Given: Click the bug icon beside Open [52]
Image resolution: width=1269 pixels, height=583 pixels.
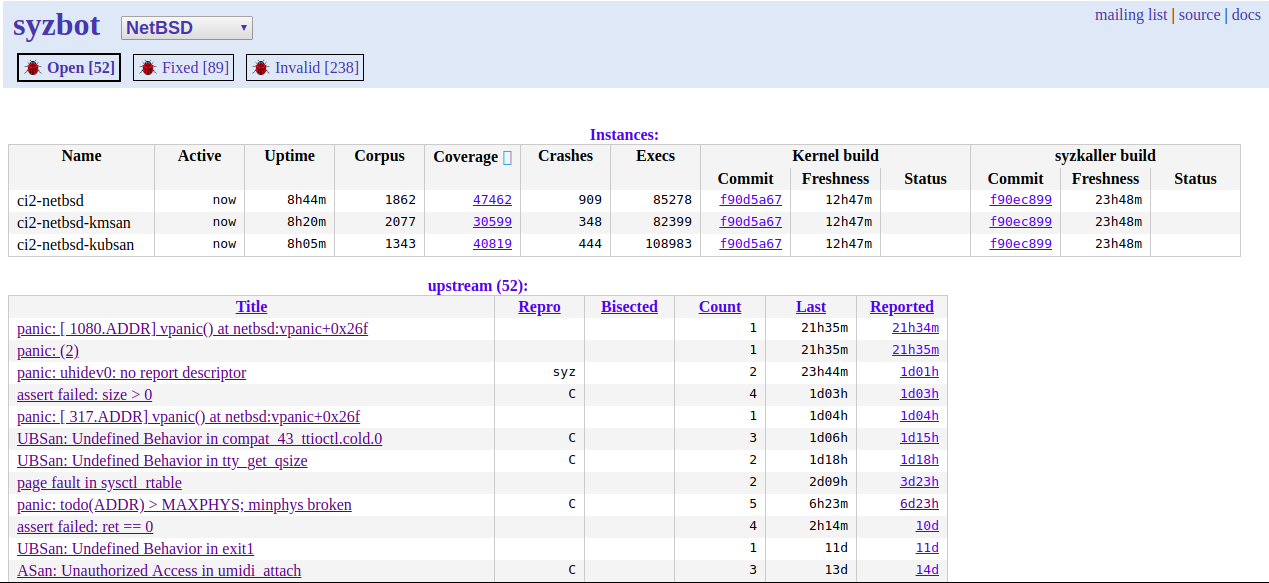Looking at the screenshot, I should 33,68.
